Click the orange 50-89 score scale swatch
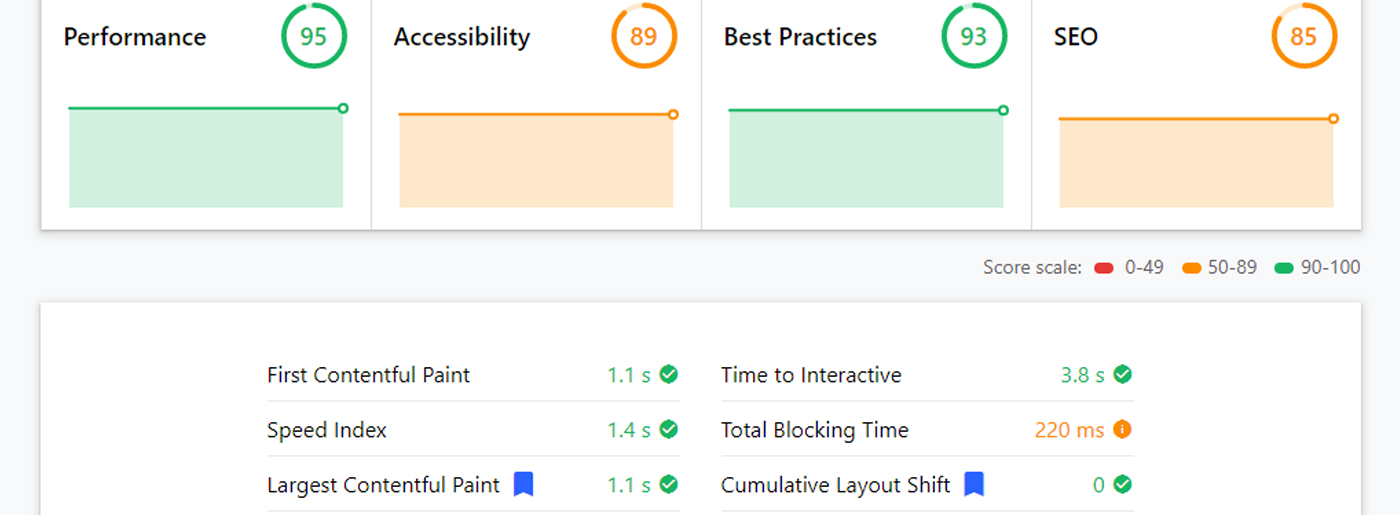The height and width of the screenshot is (515, 1400). 1191,268
